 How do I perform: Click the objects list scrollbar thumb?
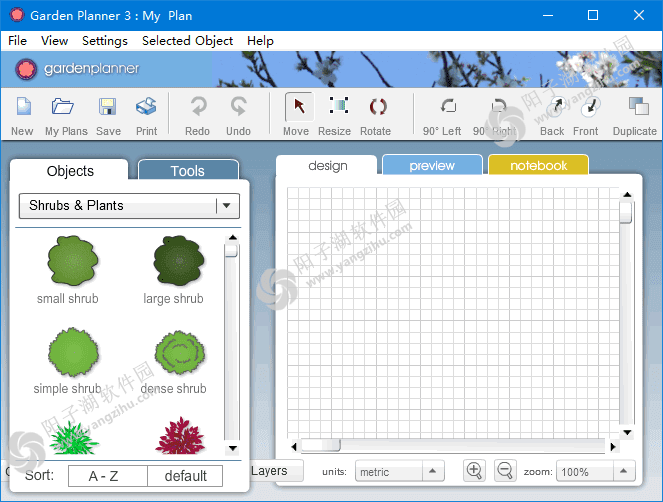point(231,250)
